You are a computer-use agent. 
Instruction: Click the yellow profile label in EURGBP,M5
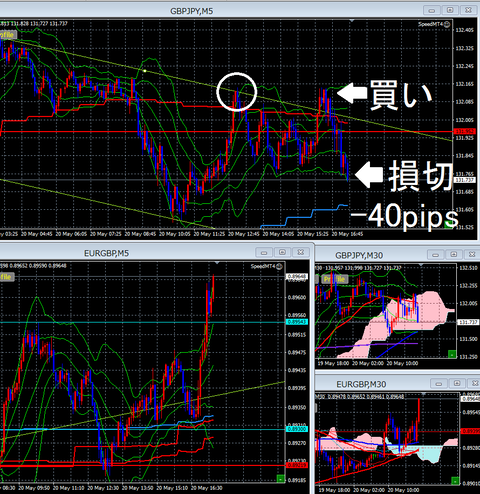[6, 277]
